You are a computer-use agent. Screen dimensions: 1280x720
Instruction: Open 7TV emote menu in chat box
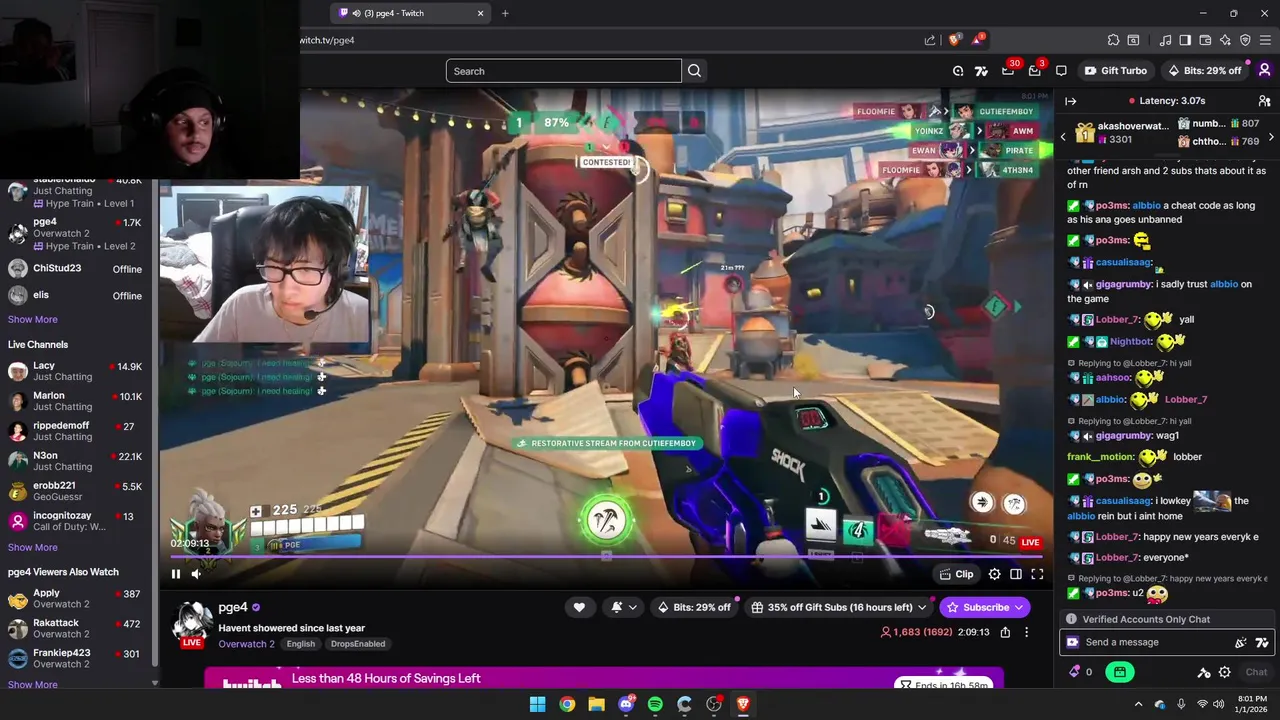1262,643
